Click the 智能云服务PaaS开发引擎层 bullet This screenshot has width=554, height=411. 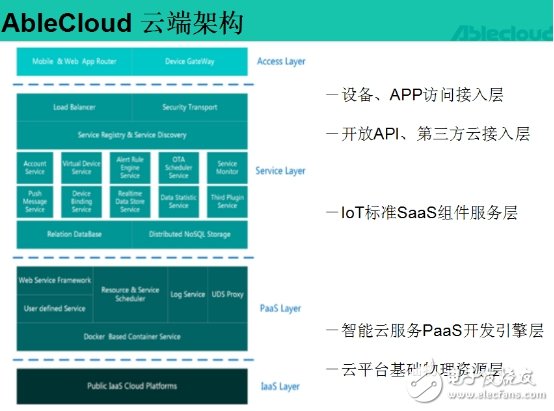click(435, 330)
